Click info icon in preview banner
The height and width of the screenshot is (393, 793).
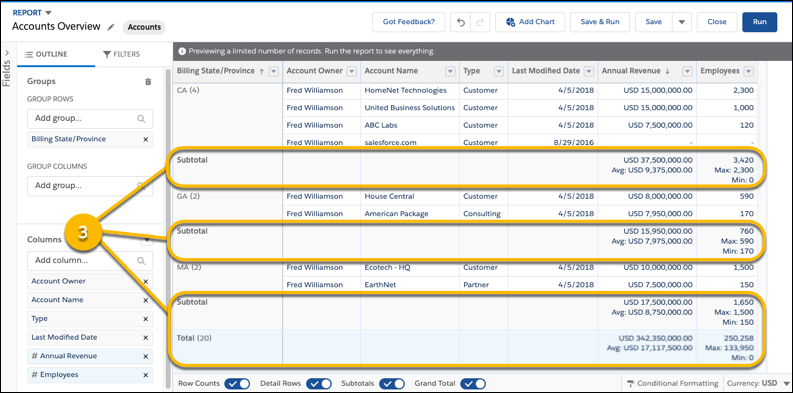pyautogui.click(x=182, y=52)
